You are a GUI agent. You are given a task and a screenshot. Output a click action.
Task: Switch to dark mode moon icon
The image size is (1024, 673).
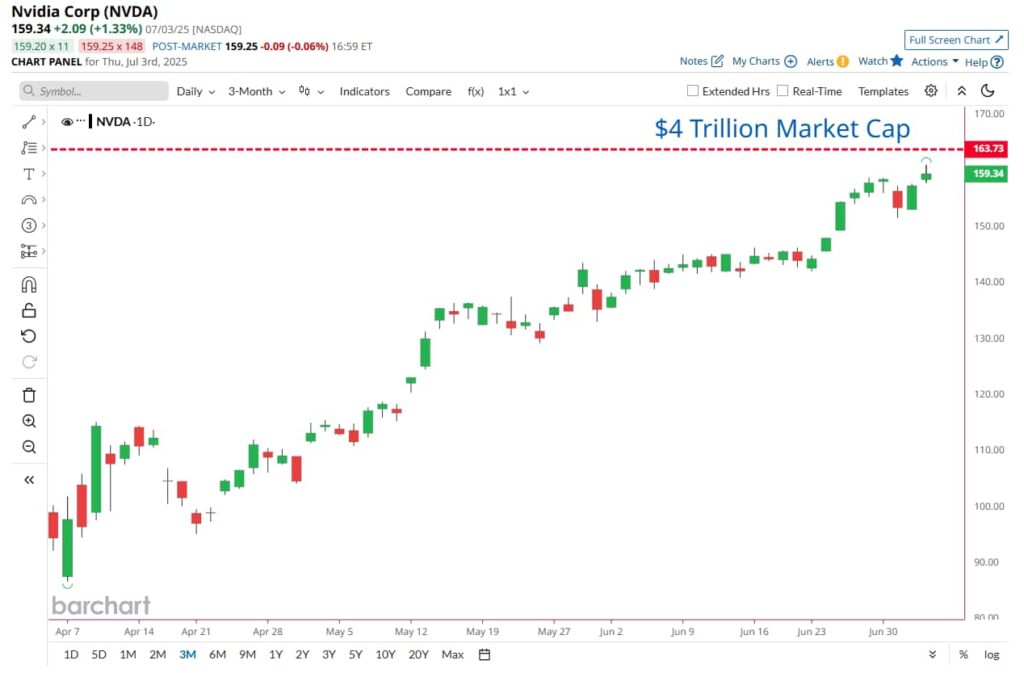[987, 91]
